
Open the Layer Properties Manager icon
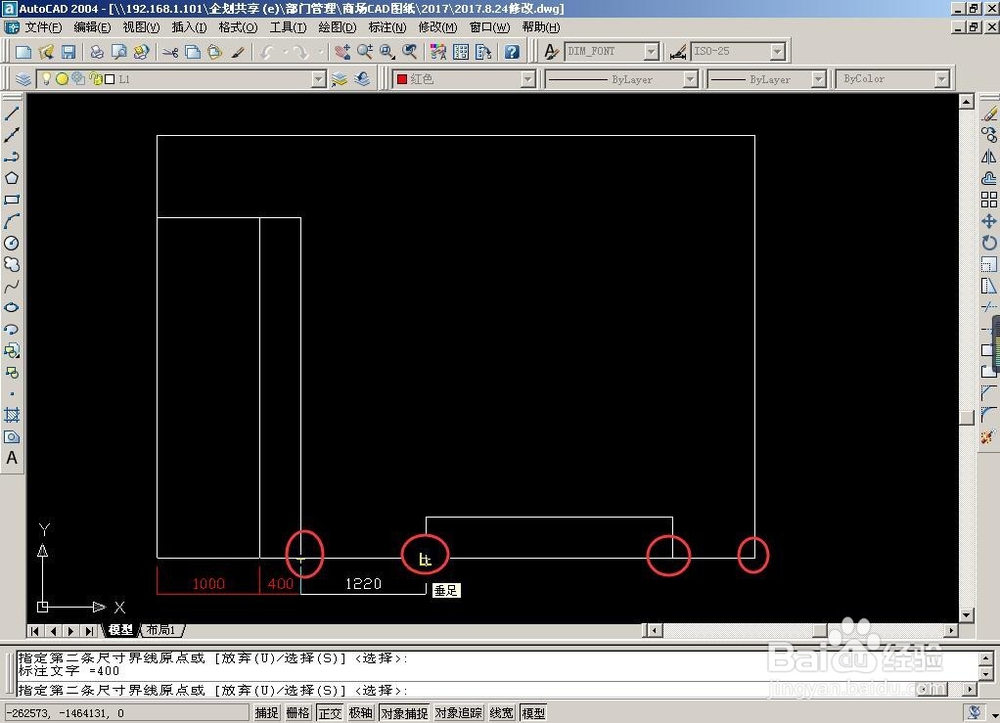pyautogui.click(x=24, y=79)
